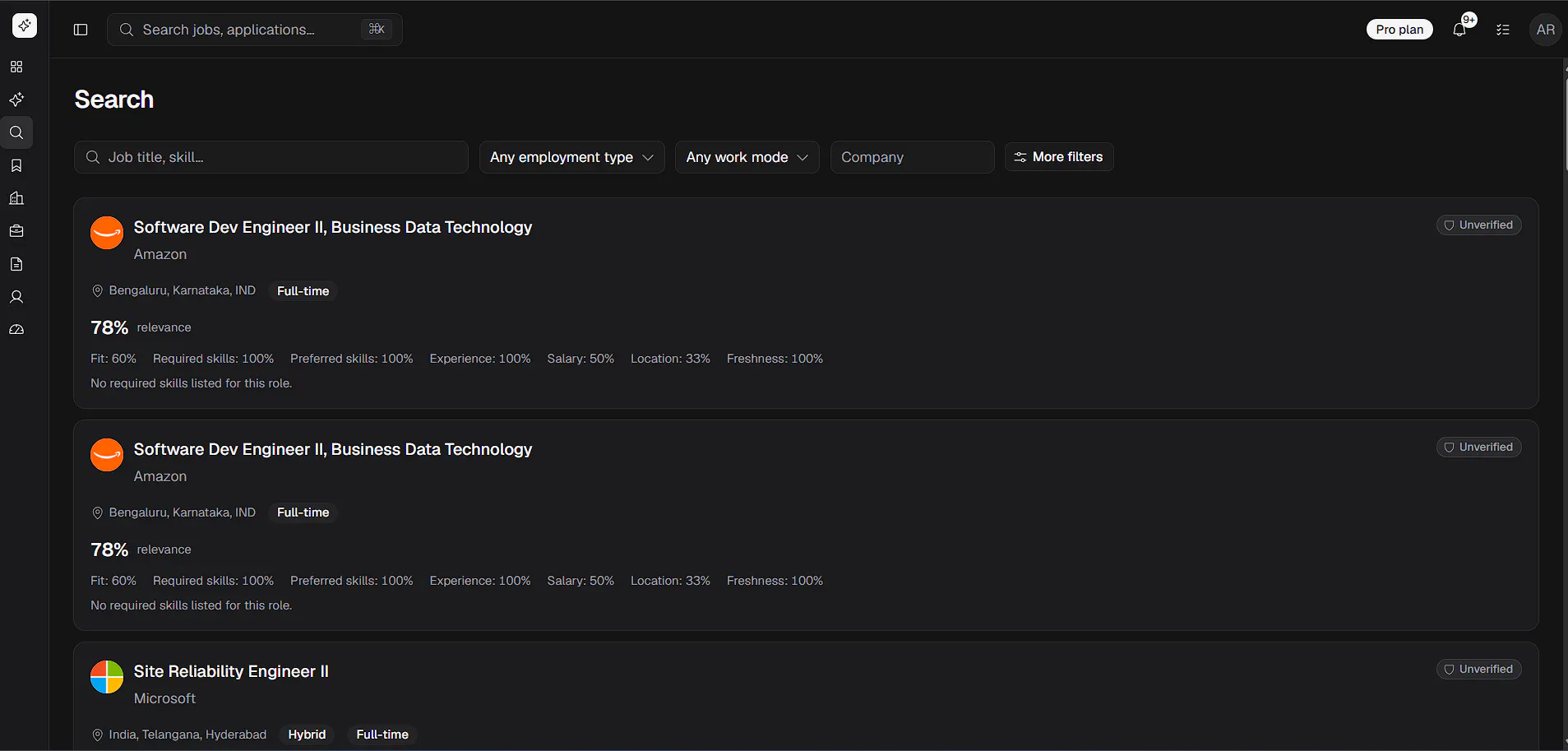Image resolution: width=1568 pixels, height=751 pixels.
Task: Open the second Software Dev Engineer II title
Action: point(333,449)
